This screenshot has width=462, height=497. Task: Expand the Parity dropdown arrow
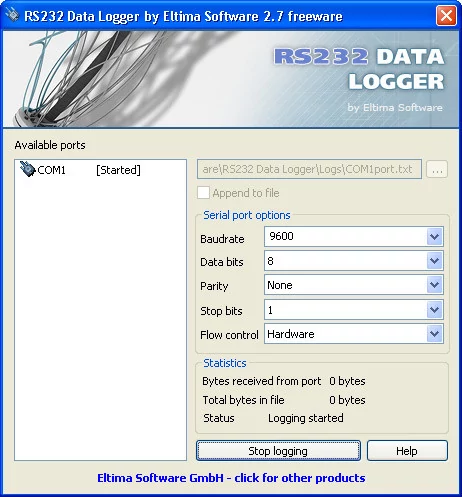click(434, 285)
